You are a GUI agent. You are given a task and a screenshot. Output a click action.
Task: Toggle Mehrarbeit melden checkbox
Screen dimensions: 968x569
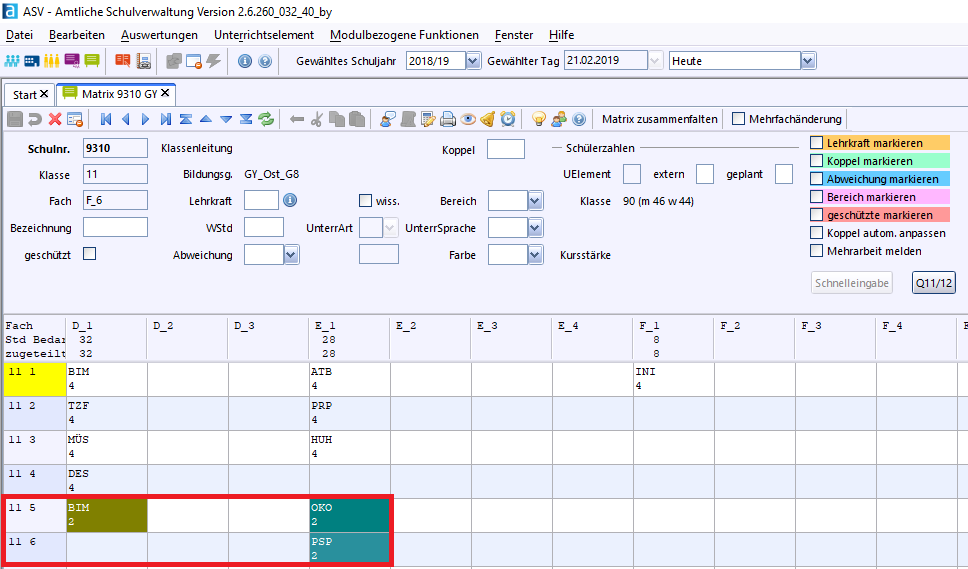pyautogui.click(x=816, y=251)
